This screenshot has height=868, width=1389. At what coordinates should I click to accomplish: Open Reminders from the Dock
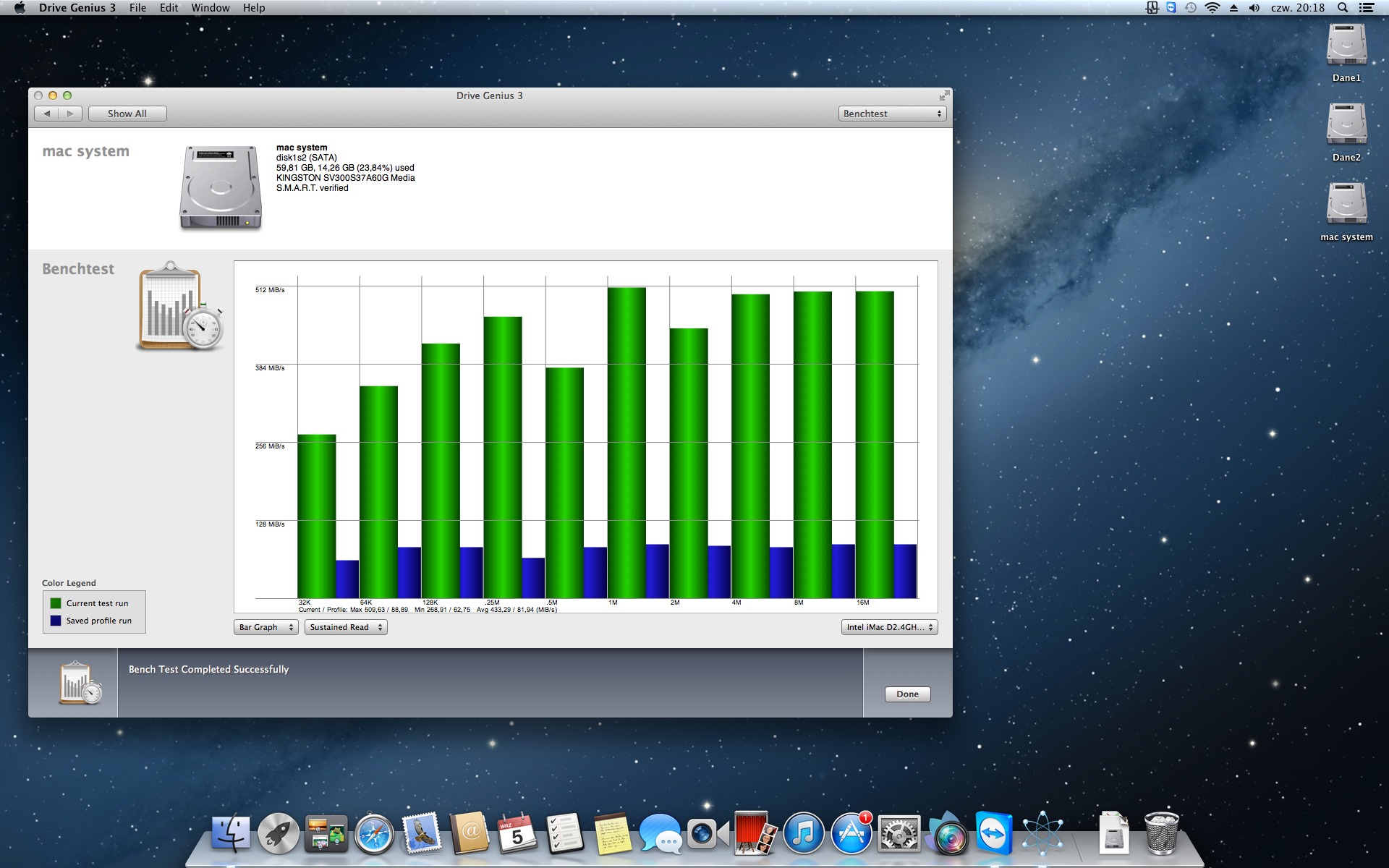click(565, 833)
